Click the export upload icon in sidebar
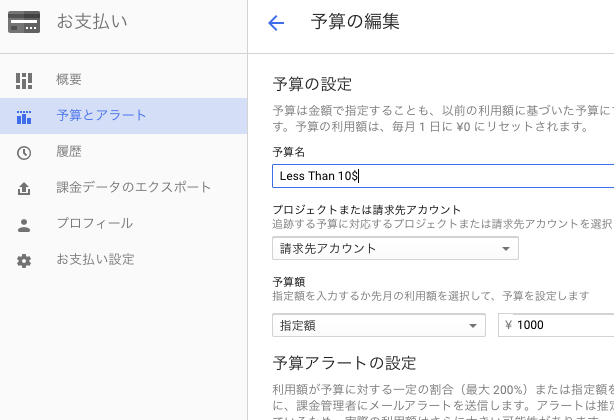Image resolution: width=614 pixels, height=420 pixels. point(24,189)
